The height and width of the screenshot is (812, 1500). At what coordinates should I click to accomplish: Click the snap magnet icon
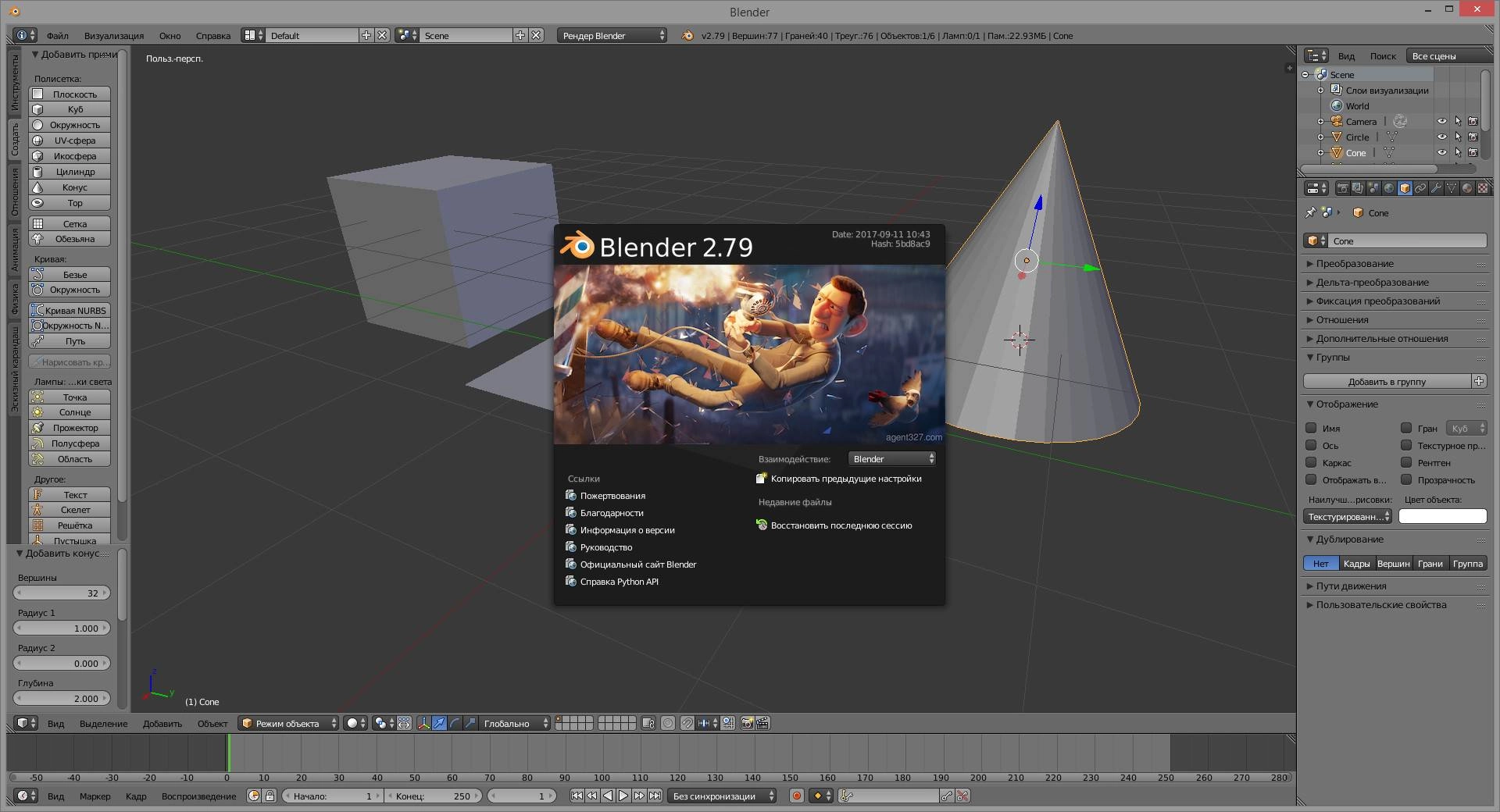pyautogui.click(x=687, y=723)
